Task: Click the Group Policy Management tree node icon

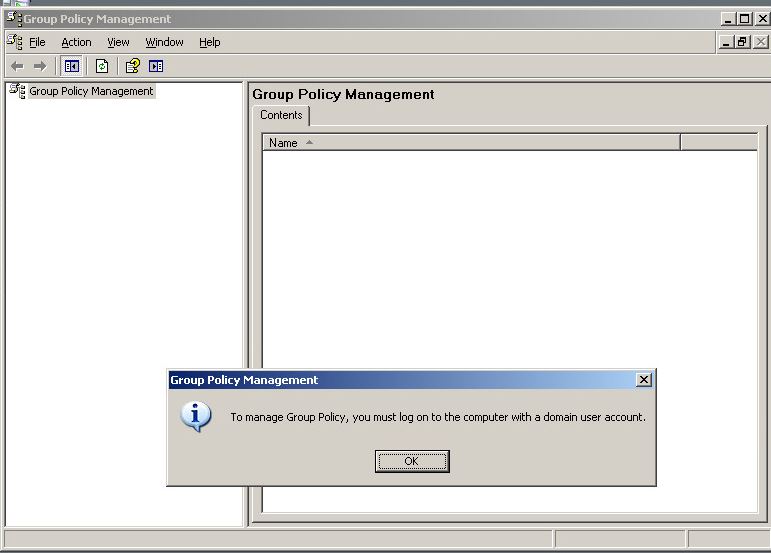Action: (x=17, y=91)
